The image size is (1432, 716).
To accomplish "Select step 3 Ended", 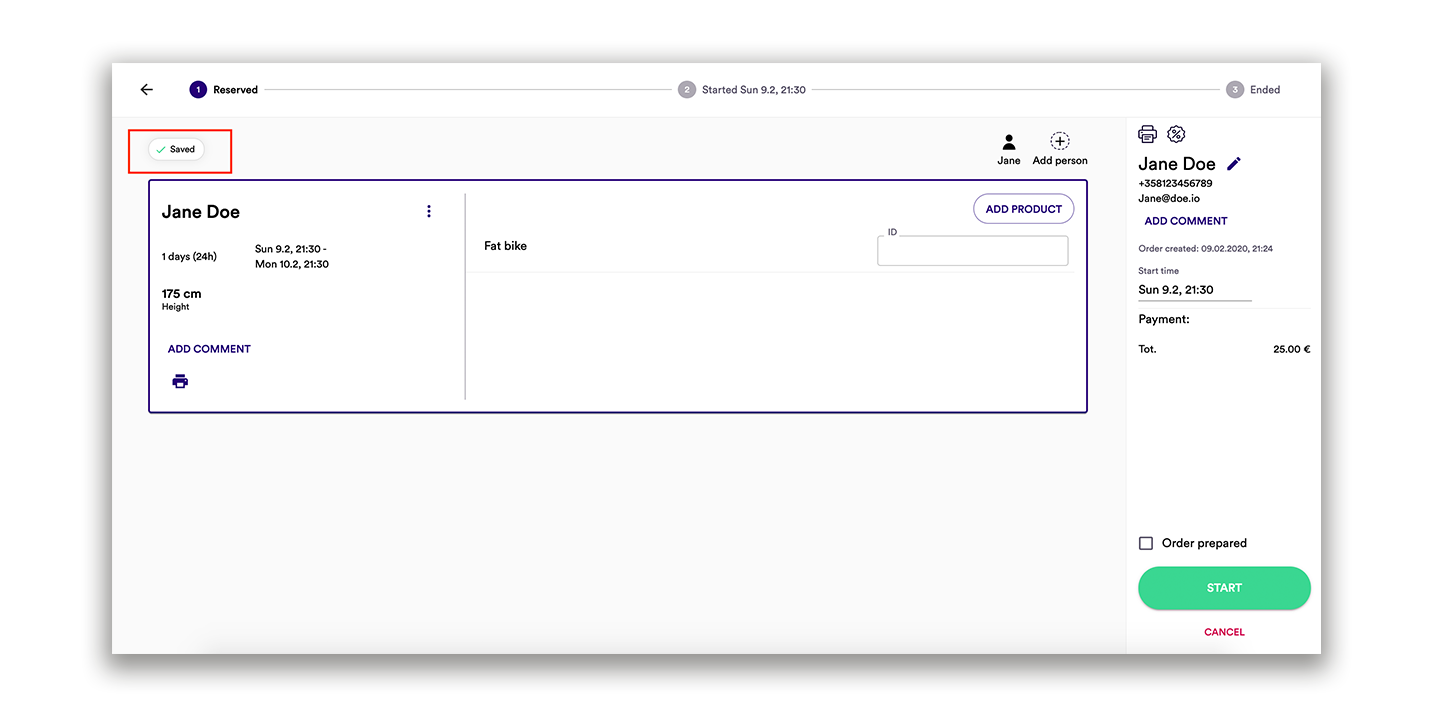I will (1253, 89).
